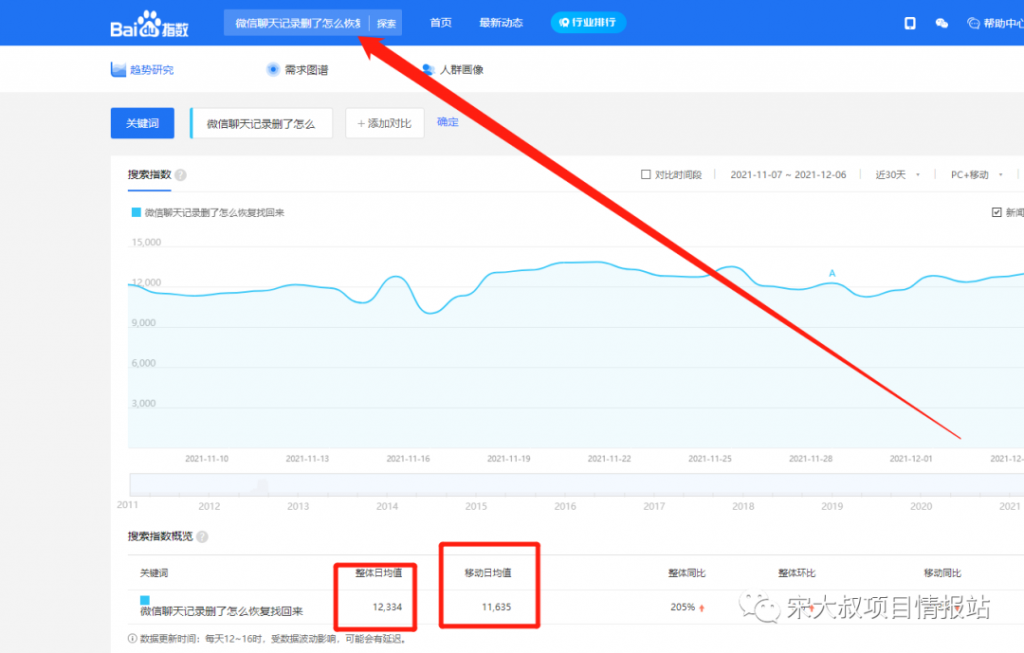
Task: Click the 确定 link
Action: [447, 121]
